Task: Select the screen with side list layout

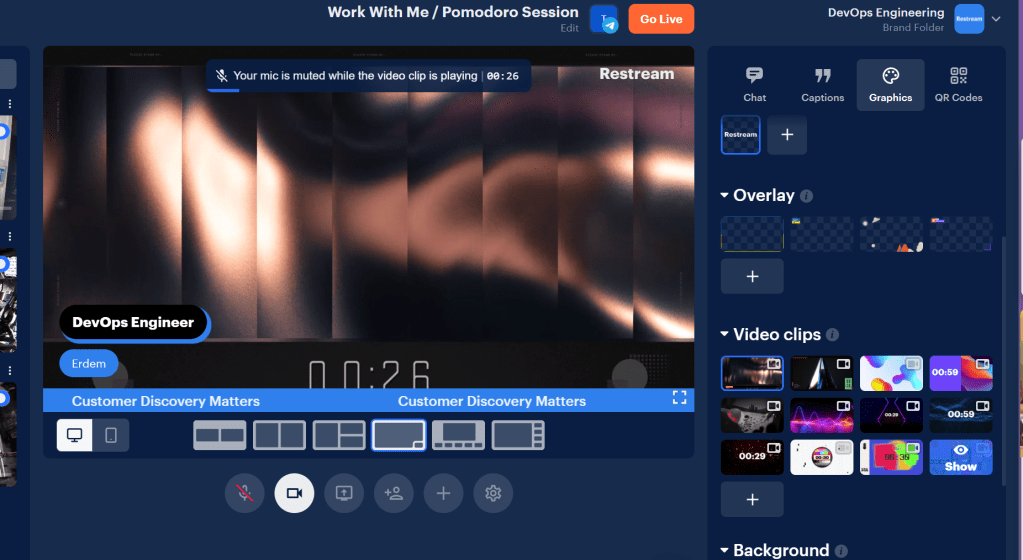Action: point(518,435)
